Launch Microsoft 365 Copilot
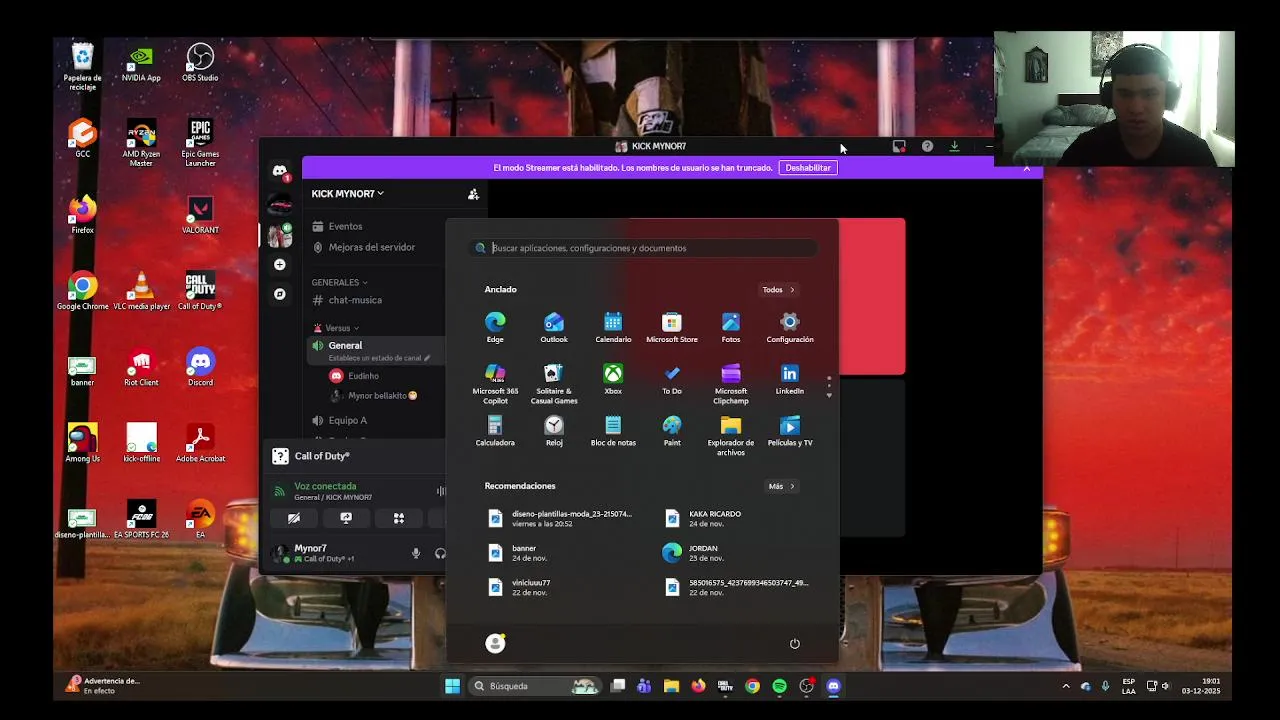Image resolution: width=1280 pixels, height=720 pixels. pyautogui.click(x=495, y=384)
